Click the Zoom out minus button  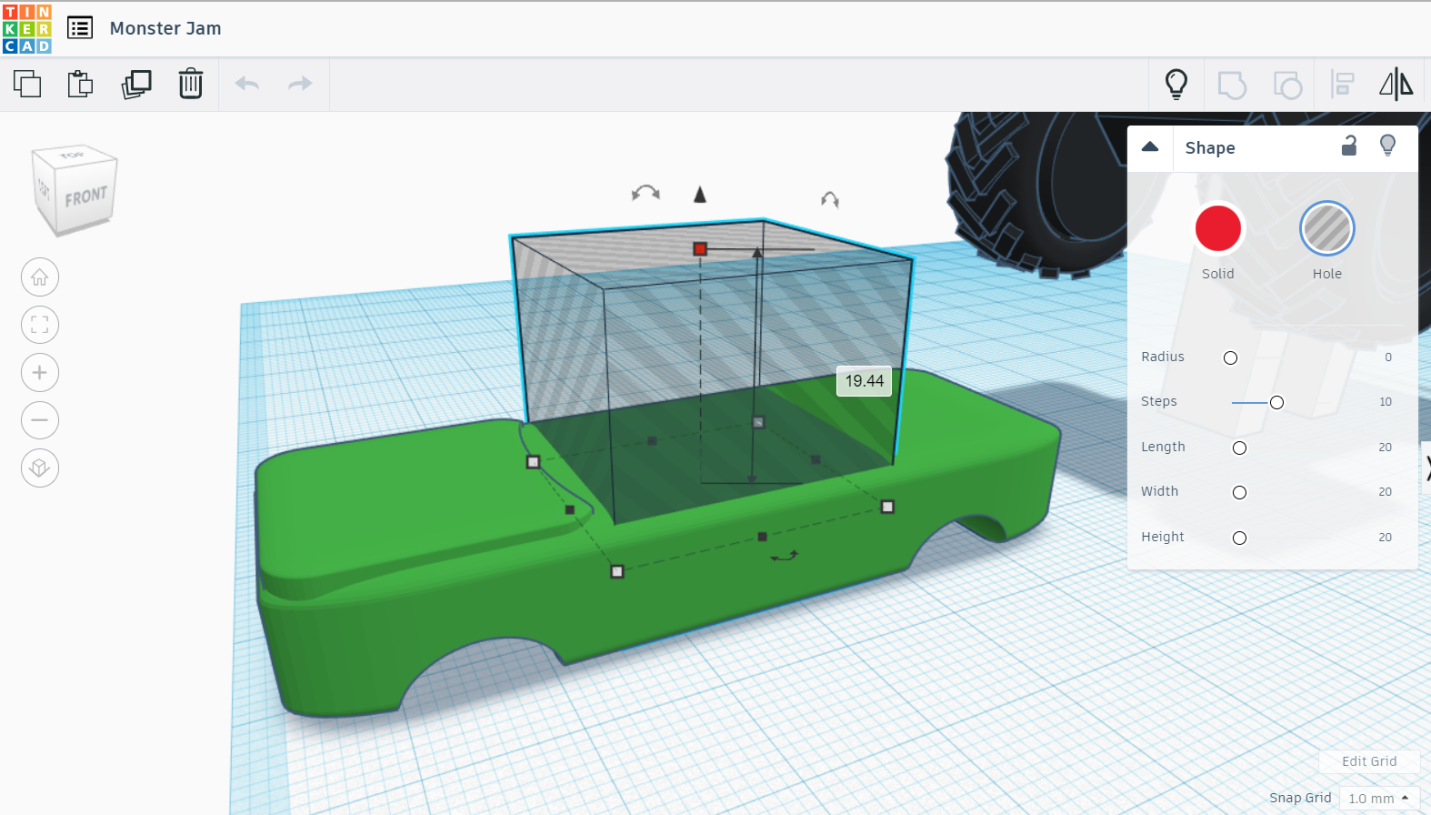40,420
